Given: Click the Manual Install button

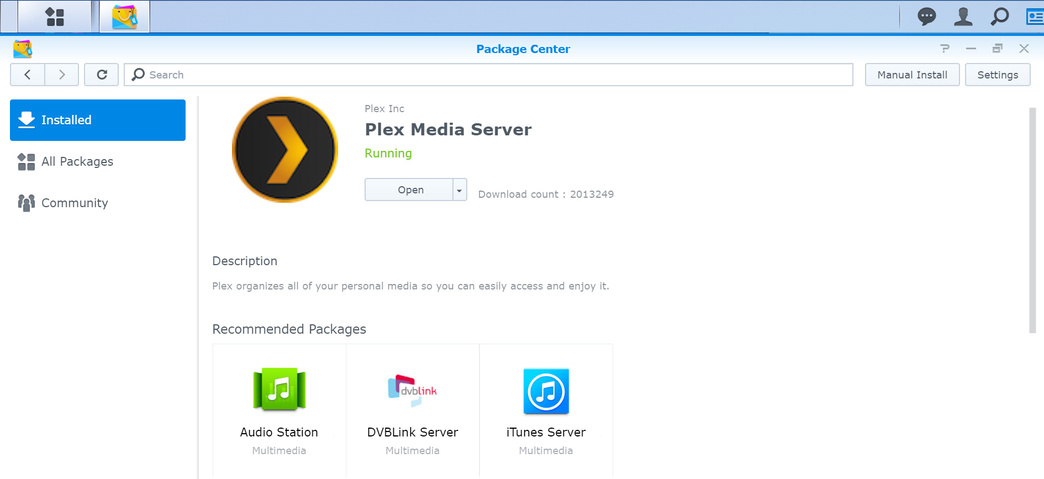Looking at the screenshot, I should 912,75.
